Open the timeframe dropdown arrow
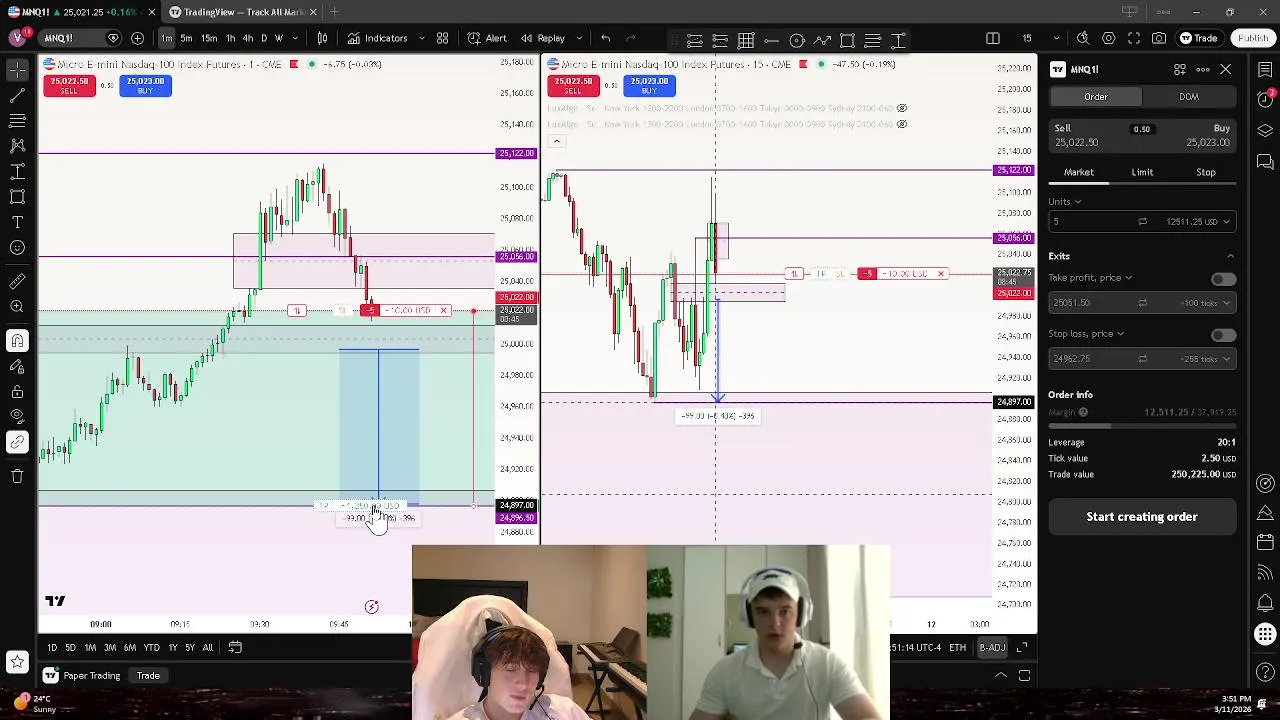Image resolution: width=1280 pixels, height=720 pixels. click(x=296, y=38)
